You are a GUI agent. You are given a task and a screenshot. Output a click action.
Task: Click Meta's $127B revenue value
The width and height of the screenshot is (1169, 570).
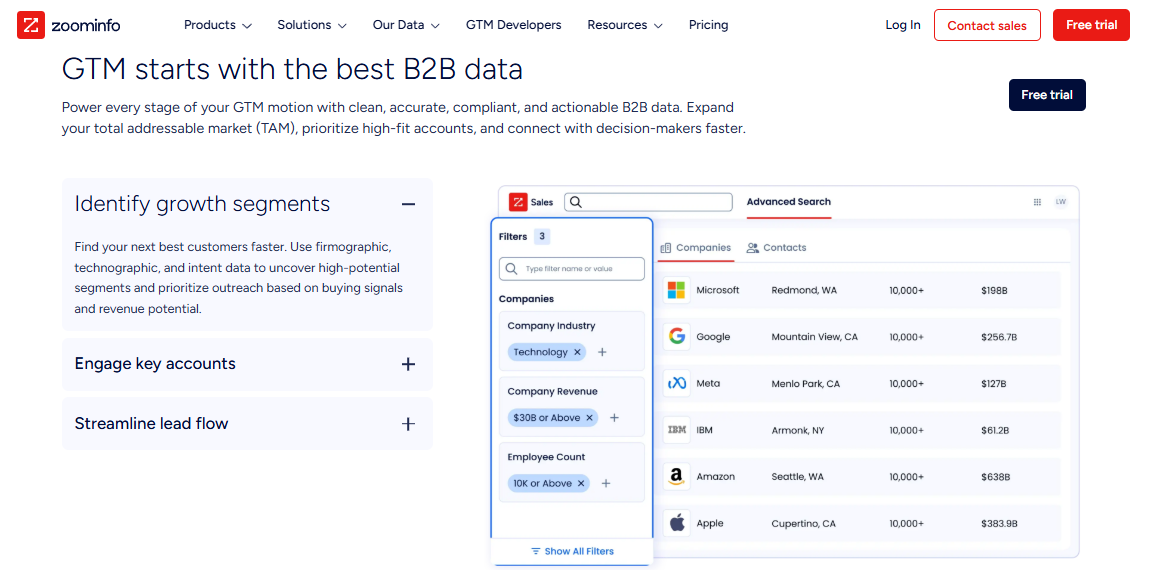tap(994, 384)
